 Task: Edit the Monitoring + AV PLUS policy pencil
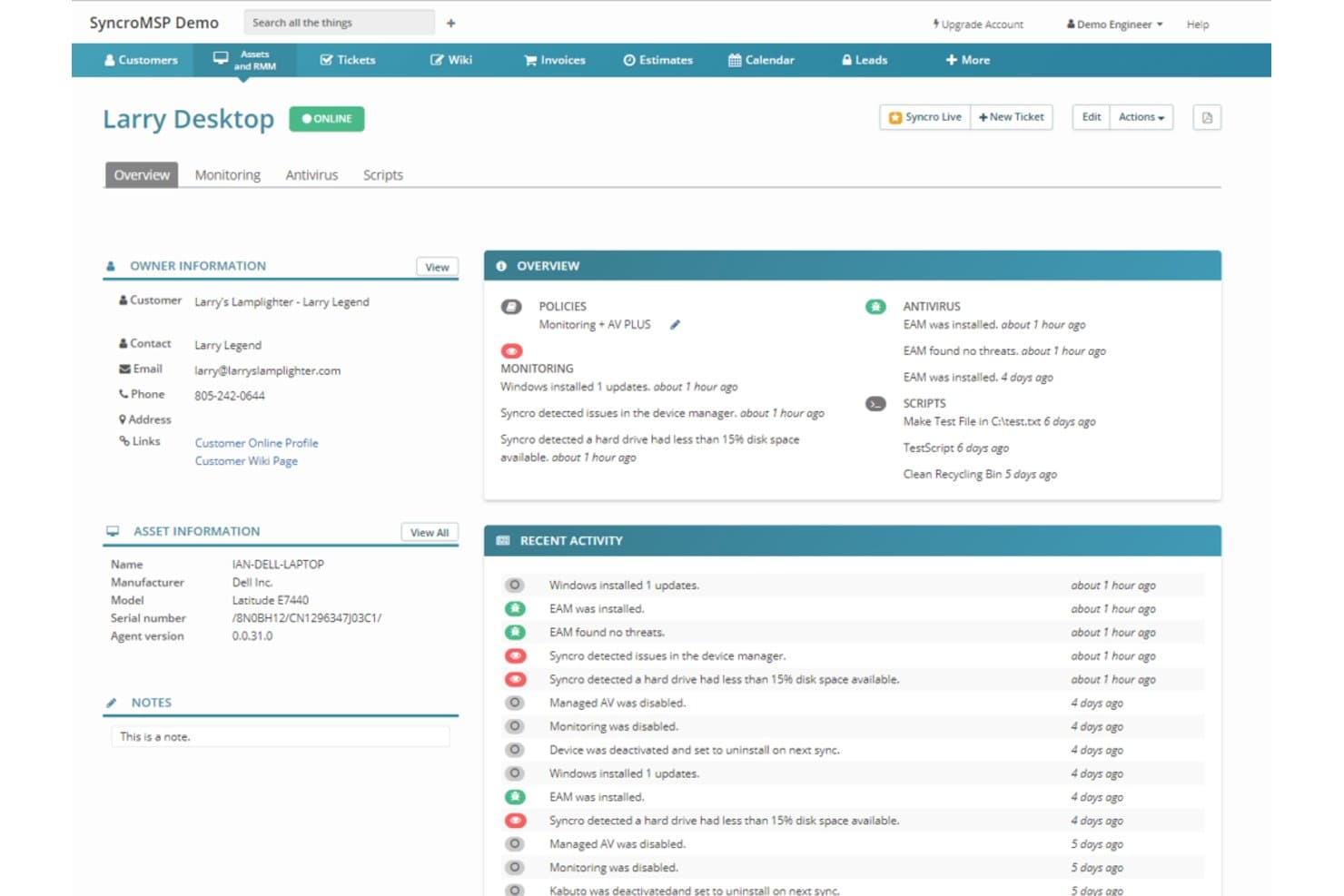coord(675,324)
